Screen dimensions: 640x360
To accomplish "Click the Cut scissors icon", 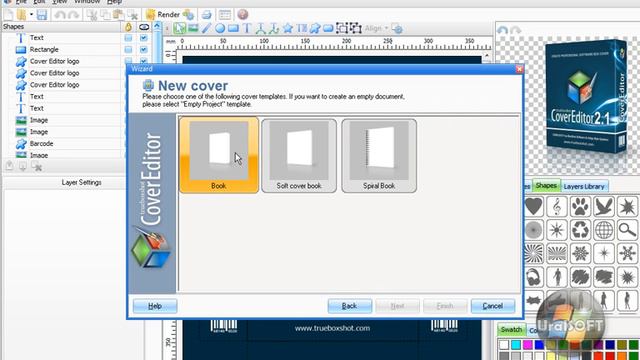I will [x=92, y=15].
